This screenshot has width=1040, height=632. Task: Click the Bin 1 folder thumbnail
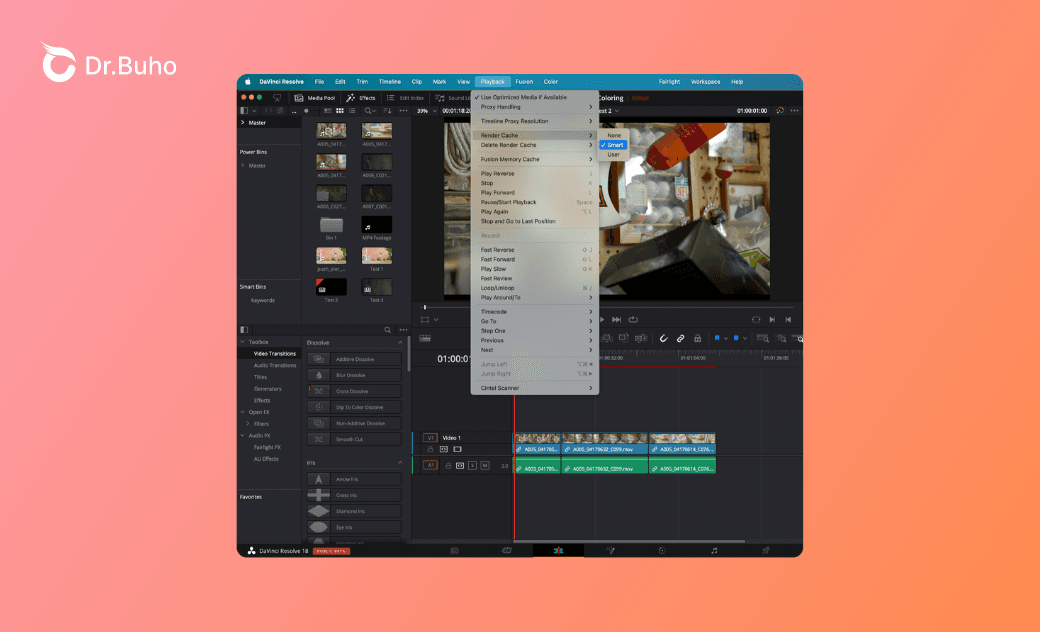coord(331,224)
